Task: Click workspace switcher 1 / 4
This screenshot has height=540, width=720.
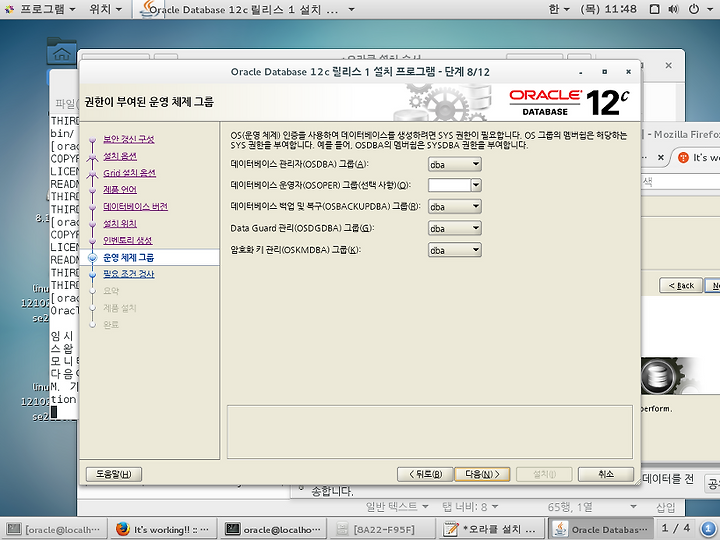Action: 676,529
